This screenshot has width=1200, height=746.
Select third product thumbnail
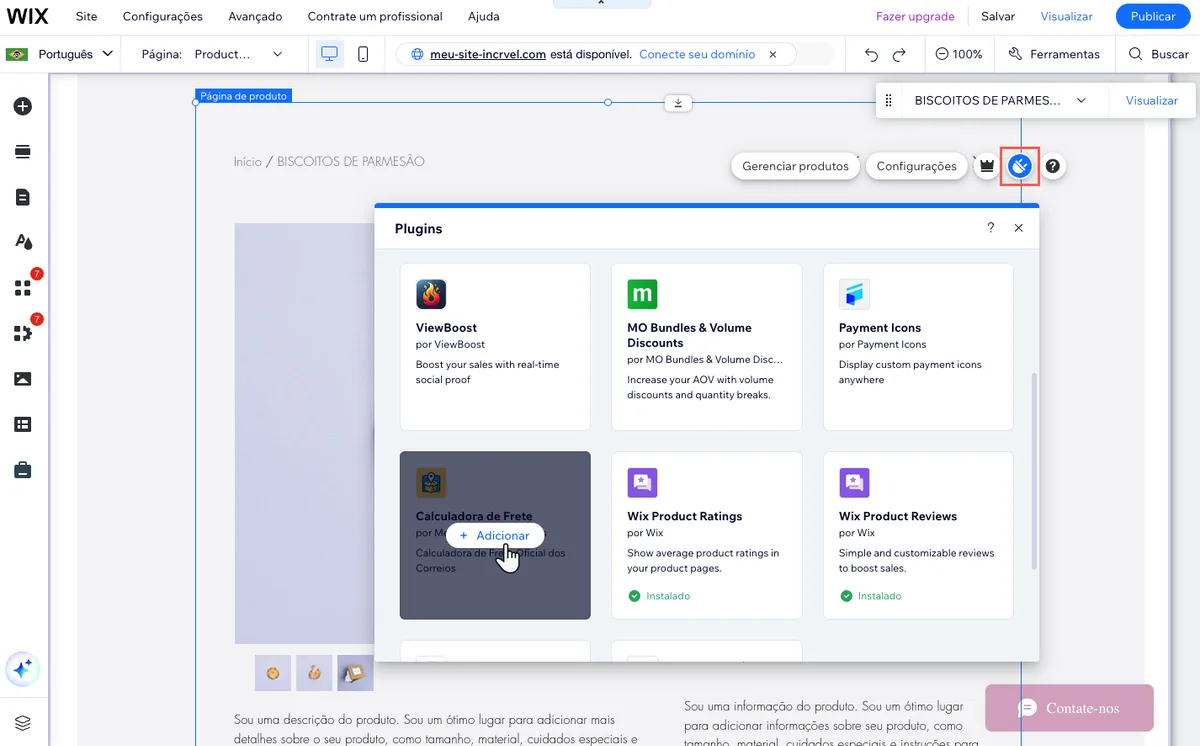[x=355, y=673]
